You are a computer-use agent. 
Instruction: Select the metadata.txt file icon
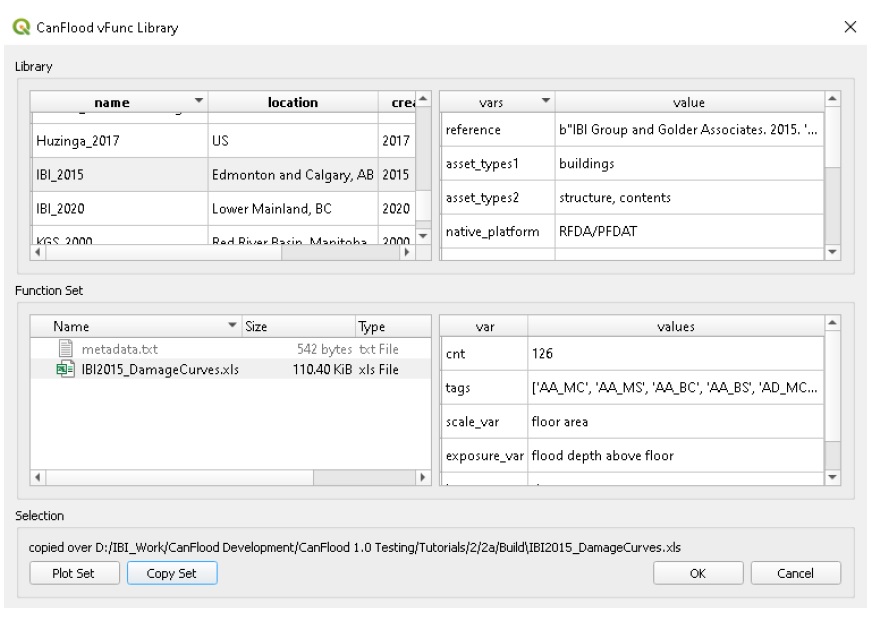[66, 349]
